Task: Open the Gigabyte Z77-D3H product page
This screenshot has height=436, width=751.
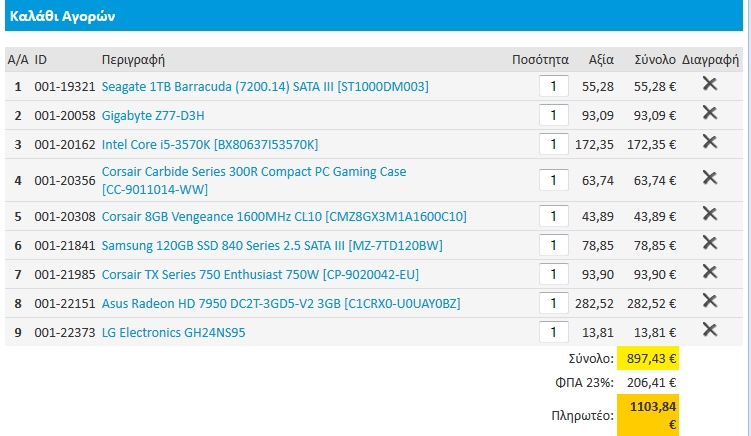Action: tap(153, 116)
